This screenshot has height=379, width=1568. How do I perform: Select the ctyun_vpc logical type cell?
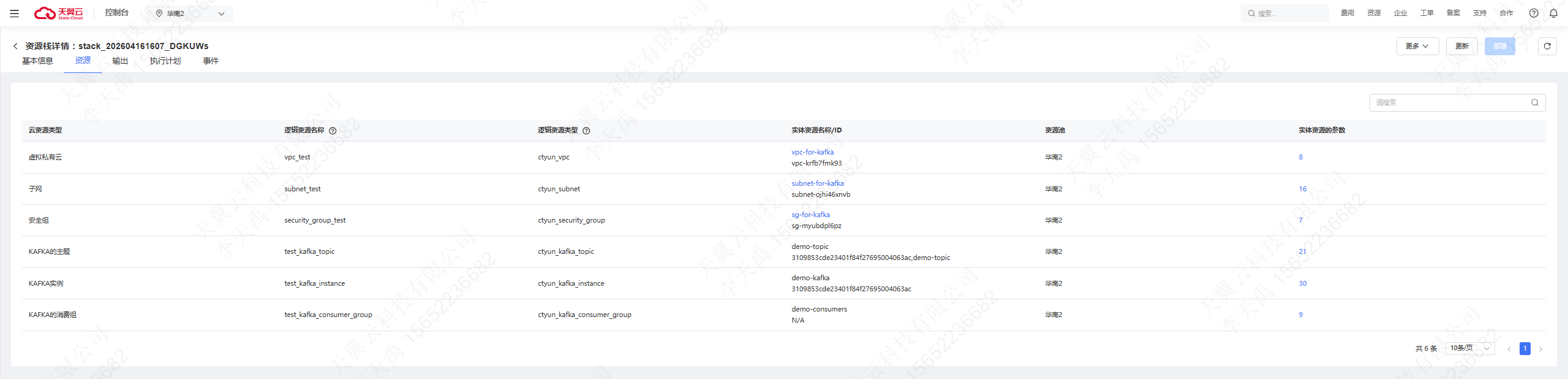(x=554, y=157)
